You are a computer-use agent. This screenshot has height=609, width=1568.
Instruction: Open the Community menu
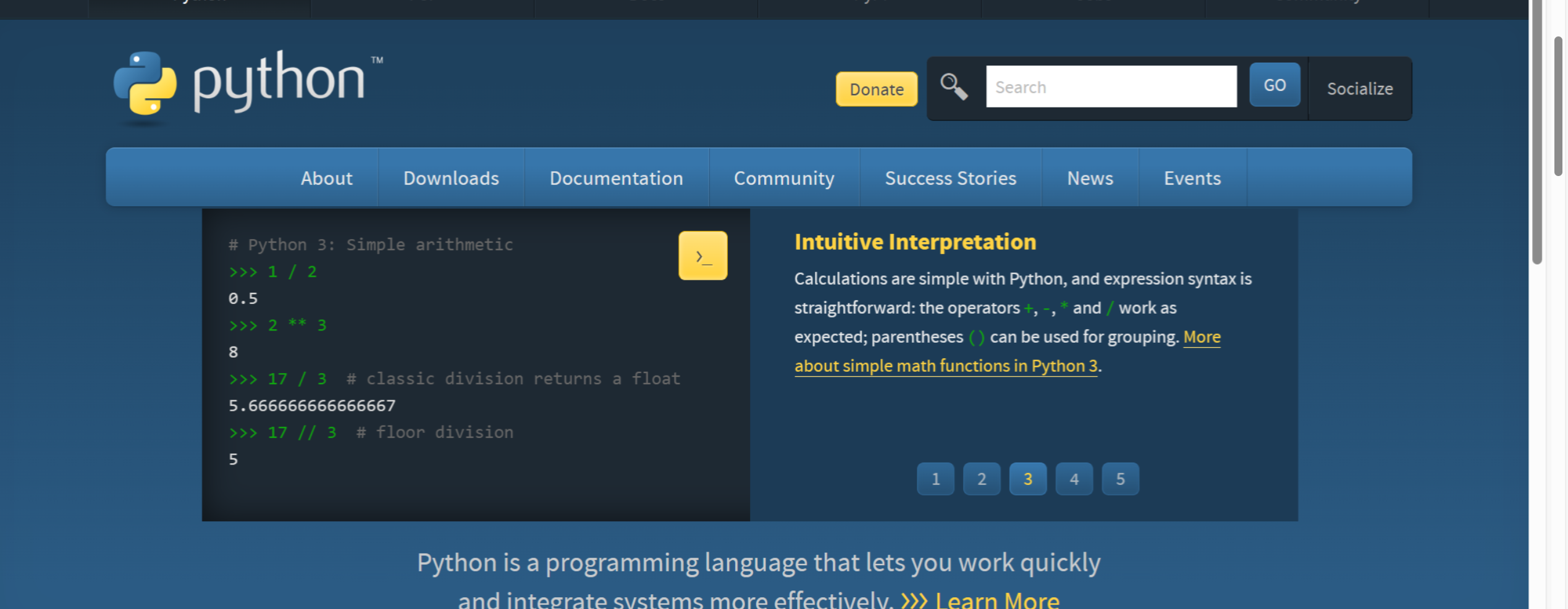click(x=783, y=178)
